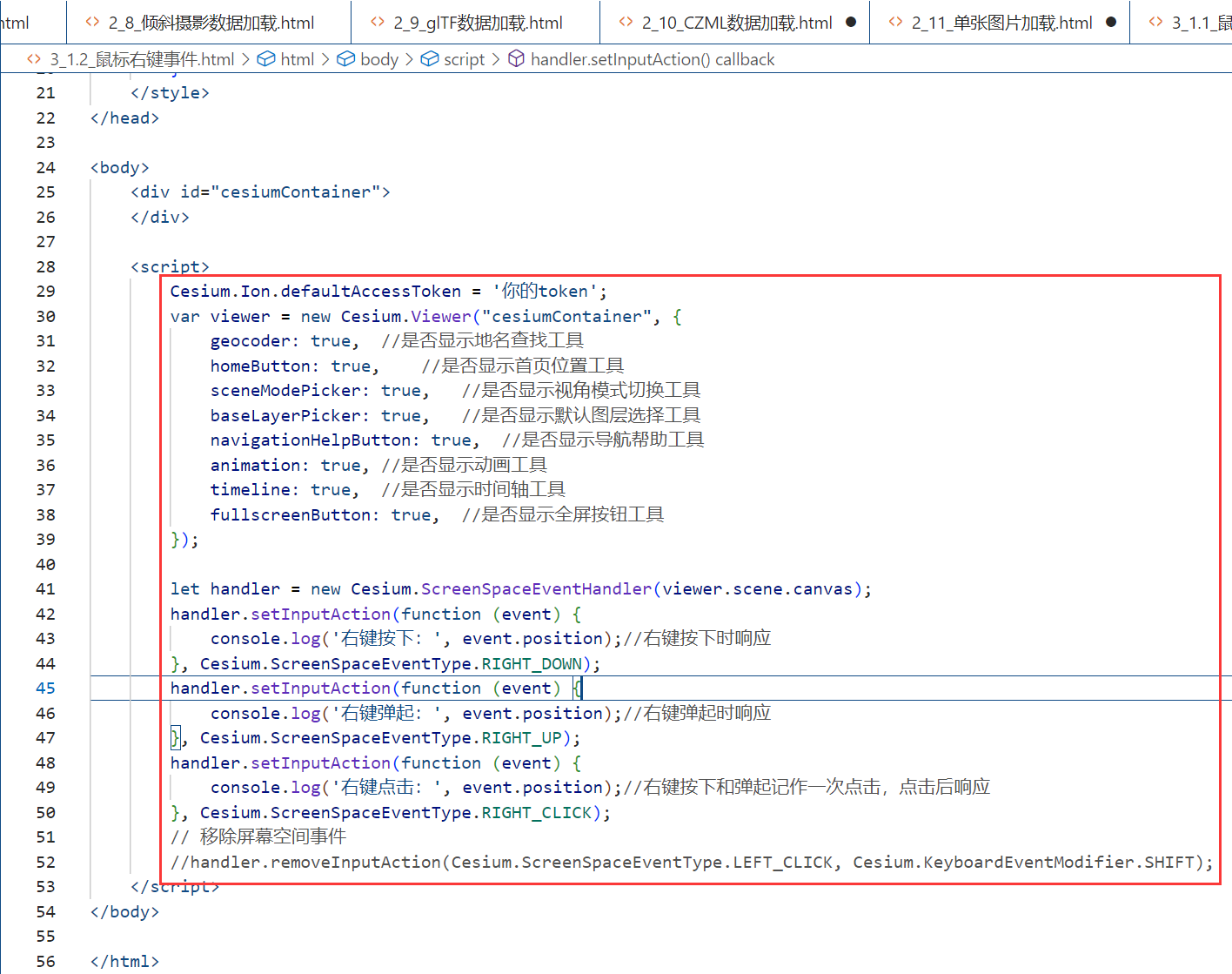Click 'fullscreenButton' property on line 38
The width and height of the screenshot is (1232, 974).
[291, 515]
